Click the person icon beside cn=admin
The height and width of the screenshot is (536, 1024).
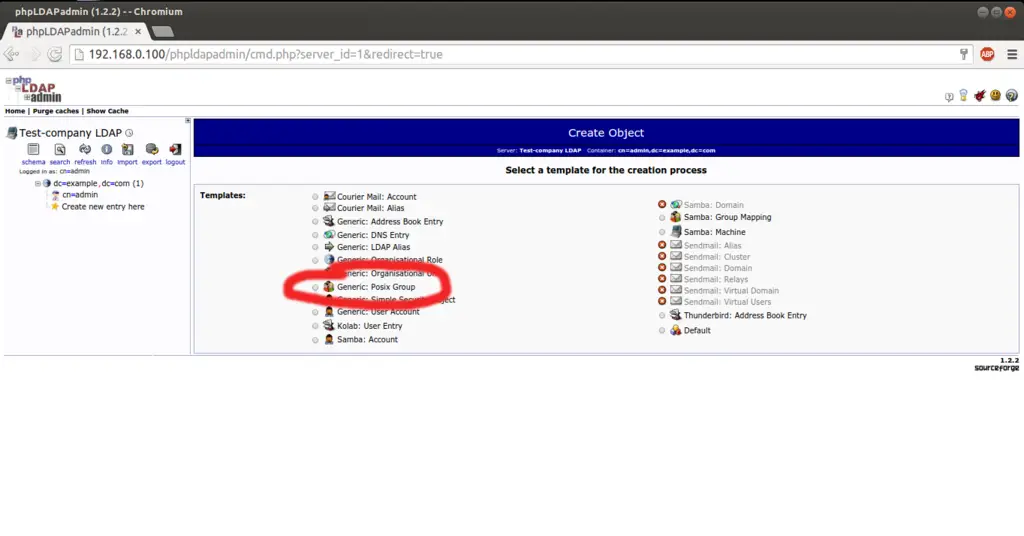[x=56, y=195]
